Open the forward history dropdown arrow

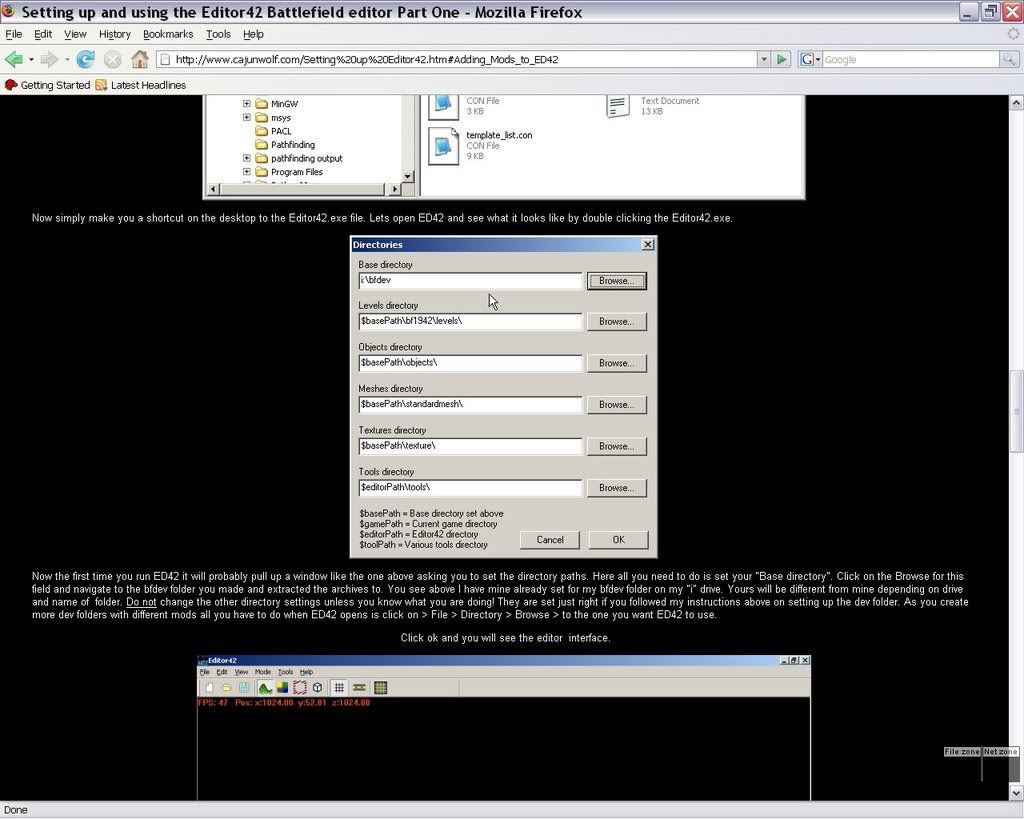coord(67,60)
